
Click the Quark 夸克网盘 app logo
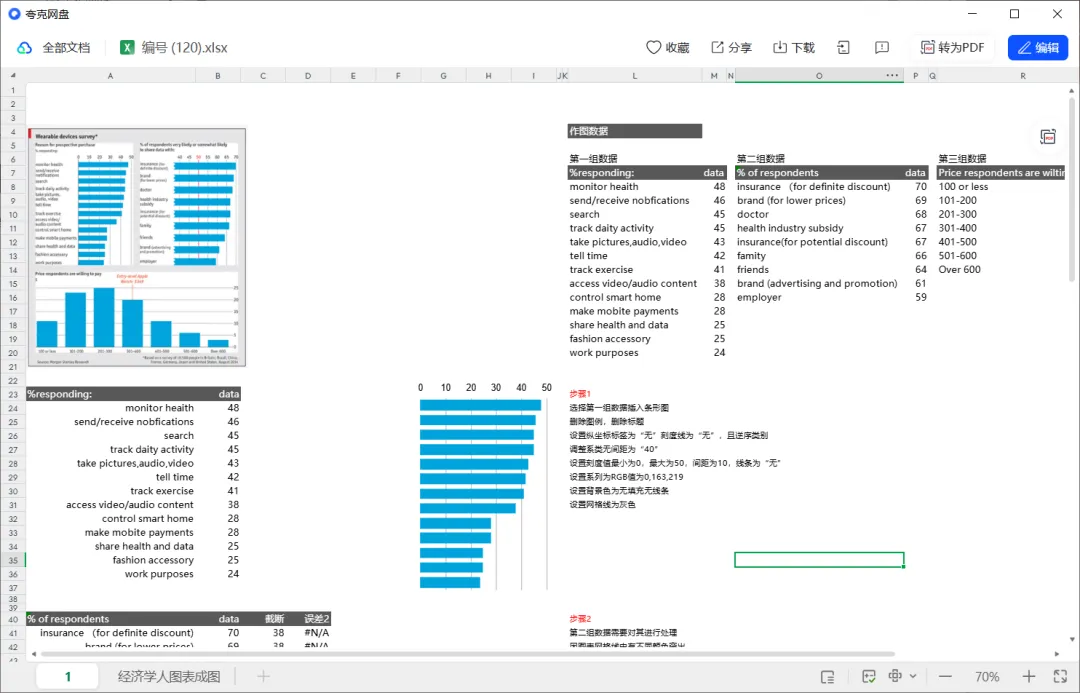[x=14, y=14]
